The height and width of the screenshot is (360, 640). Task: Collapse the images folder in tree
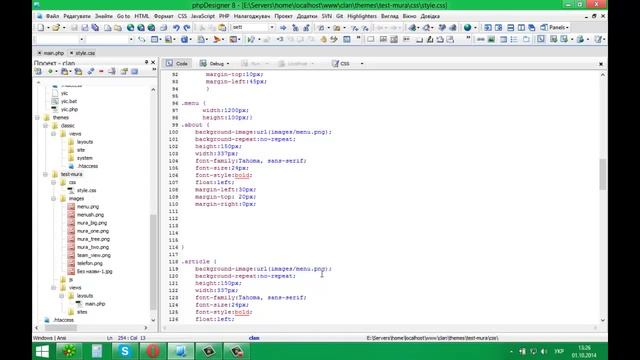click(x=53, y=199)
